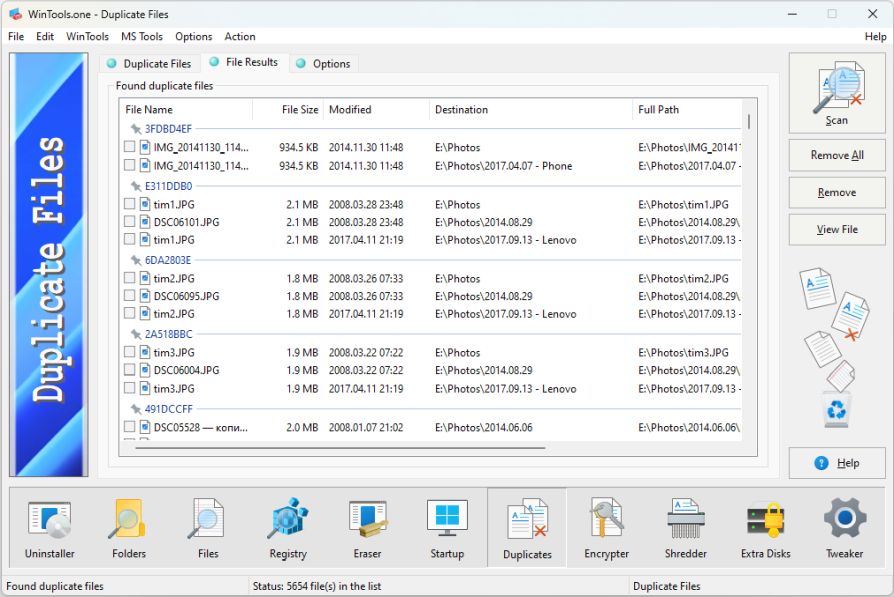Collapse the 2A518BBC group header
Image resolution: width=894 pixels, height=597 pixels.
168,334
